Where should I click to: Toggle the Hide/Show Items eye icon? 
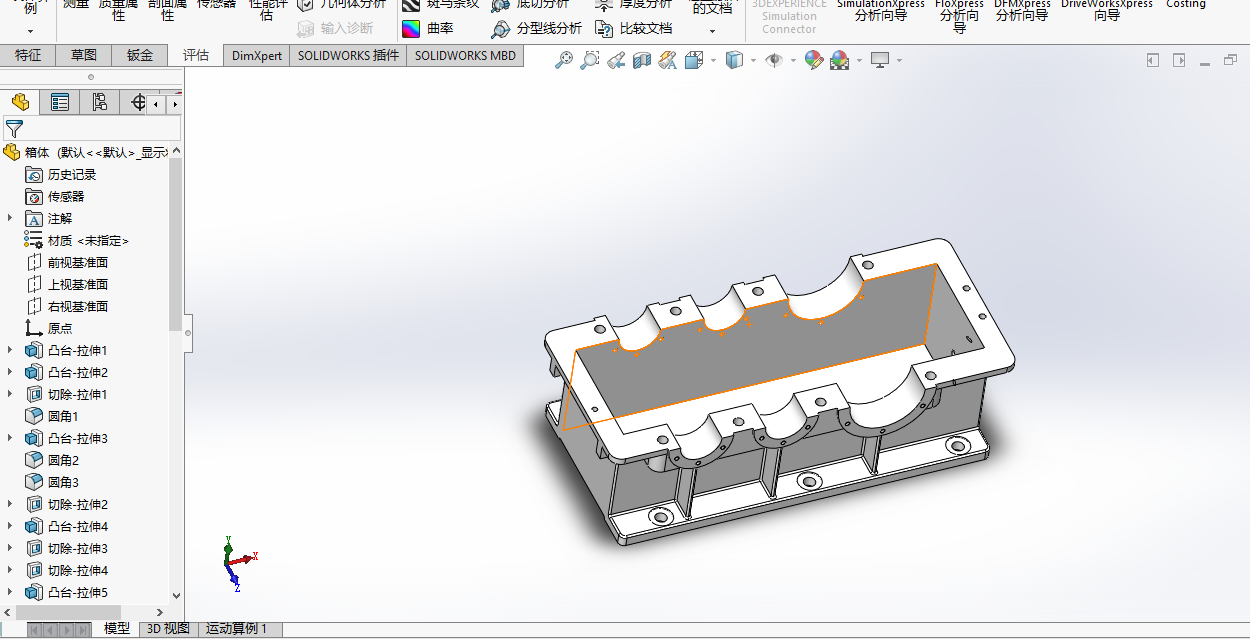tap(773, 61)
